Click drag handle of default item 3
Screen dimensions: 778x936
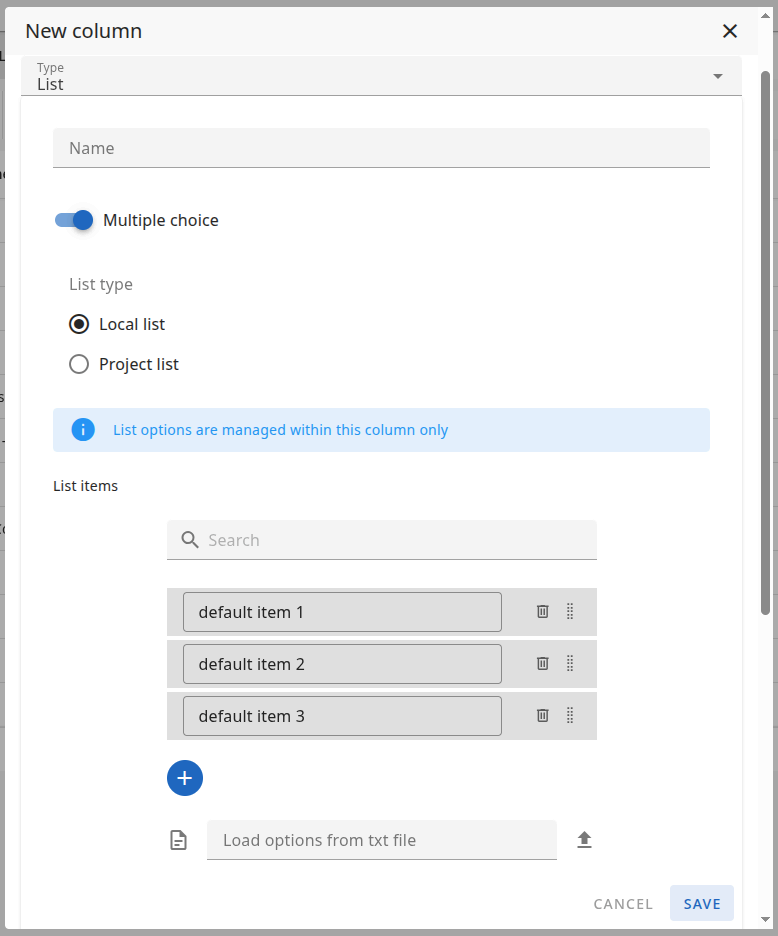coord(570,715)
